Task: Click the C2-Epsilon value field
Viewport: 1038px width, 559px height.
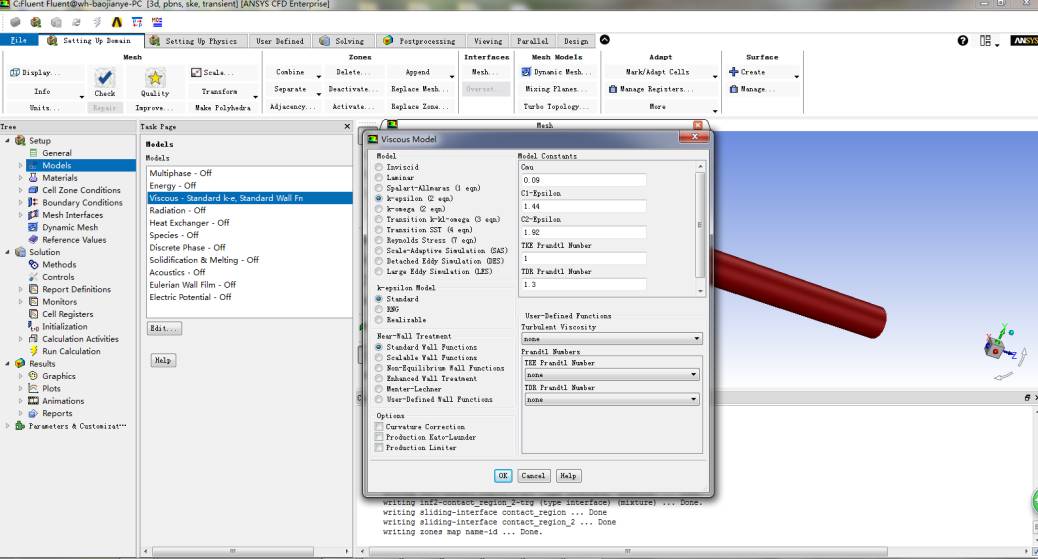Action: point(584,232)
